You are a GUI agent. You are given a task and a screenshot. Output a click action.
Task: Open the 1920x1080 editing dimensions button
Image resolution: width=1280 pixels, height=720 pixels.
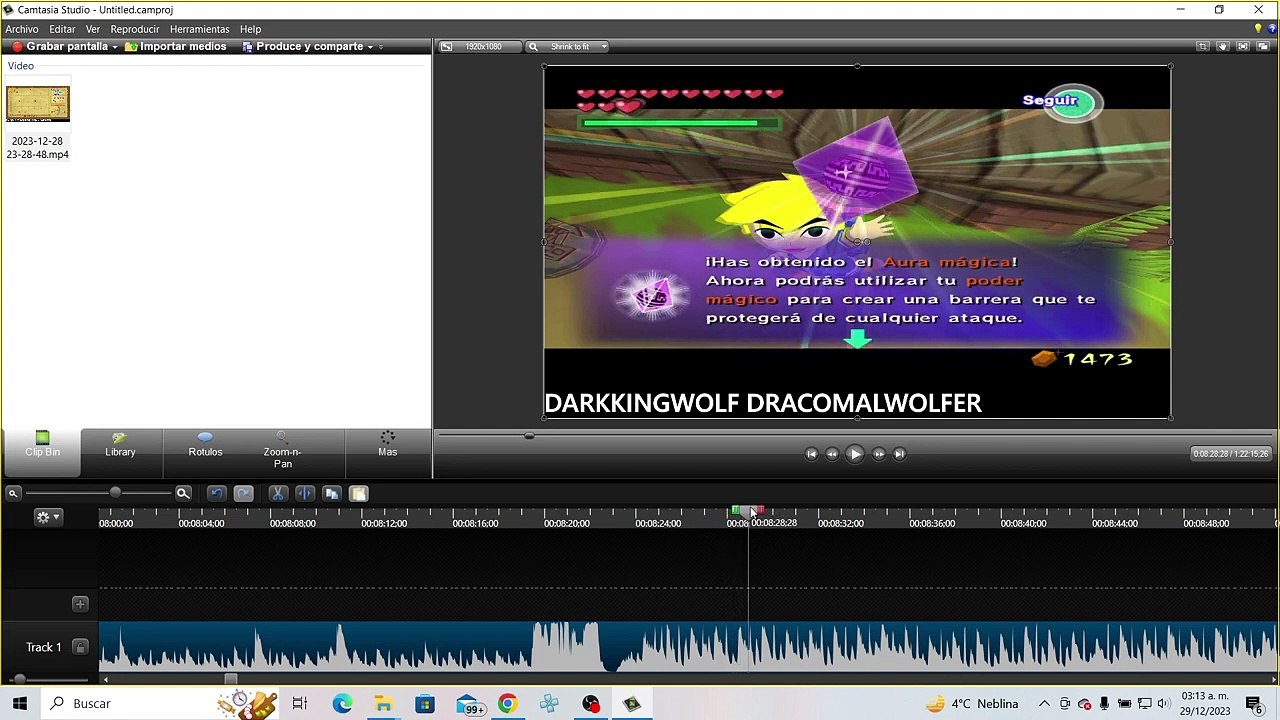[478, 46]
